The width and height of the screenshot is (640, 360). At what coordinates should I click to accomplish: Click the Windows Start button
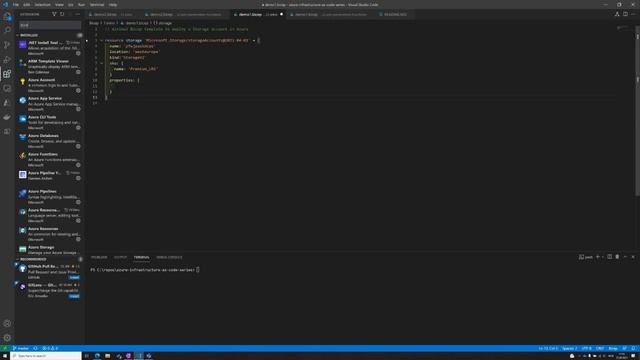(4, 356)
